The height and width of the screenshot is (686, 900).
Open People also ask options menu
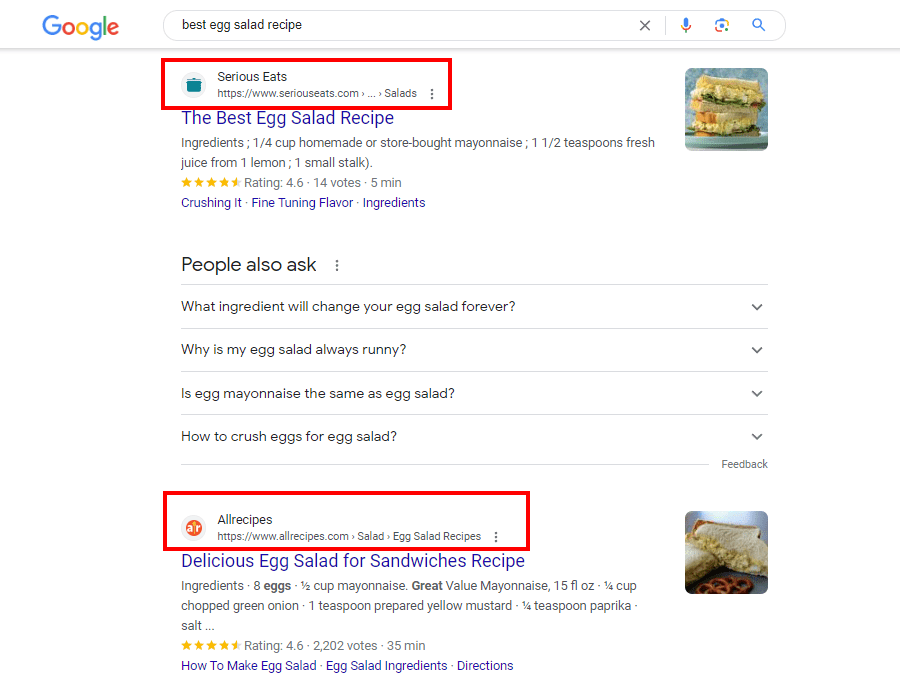click(337, 266)
